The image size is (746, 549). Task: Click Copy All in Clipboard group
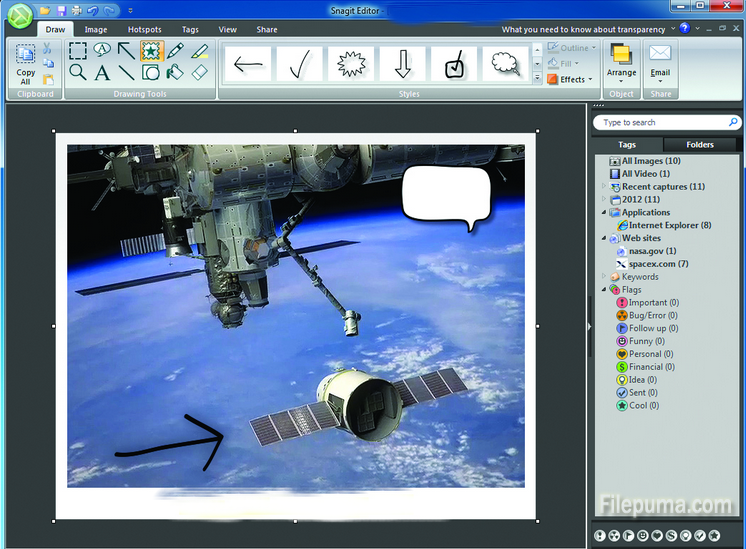click(25, 64)
